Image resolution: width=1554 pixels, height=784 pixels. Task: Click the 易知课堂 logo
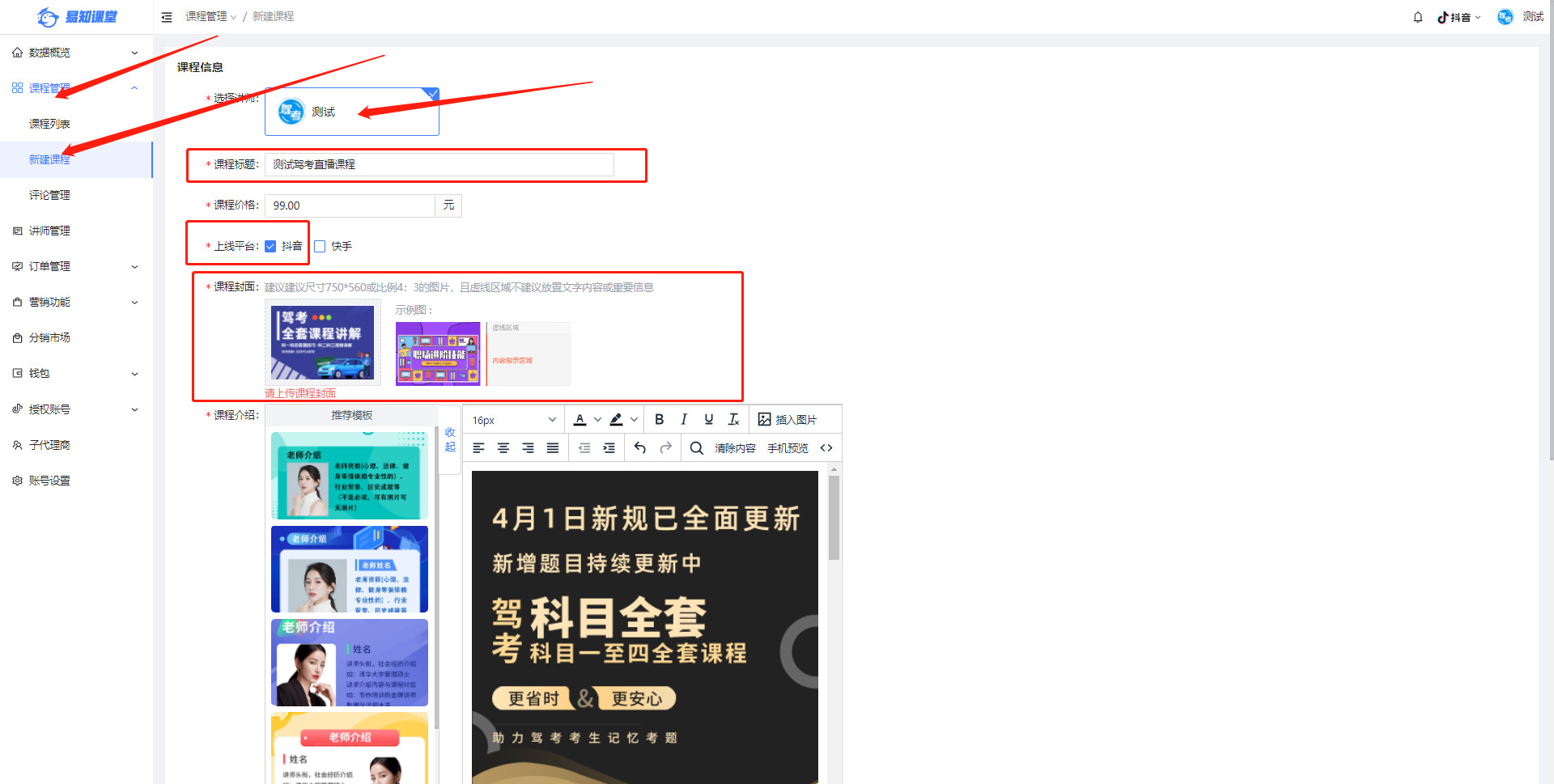click(x=78, y=17)
